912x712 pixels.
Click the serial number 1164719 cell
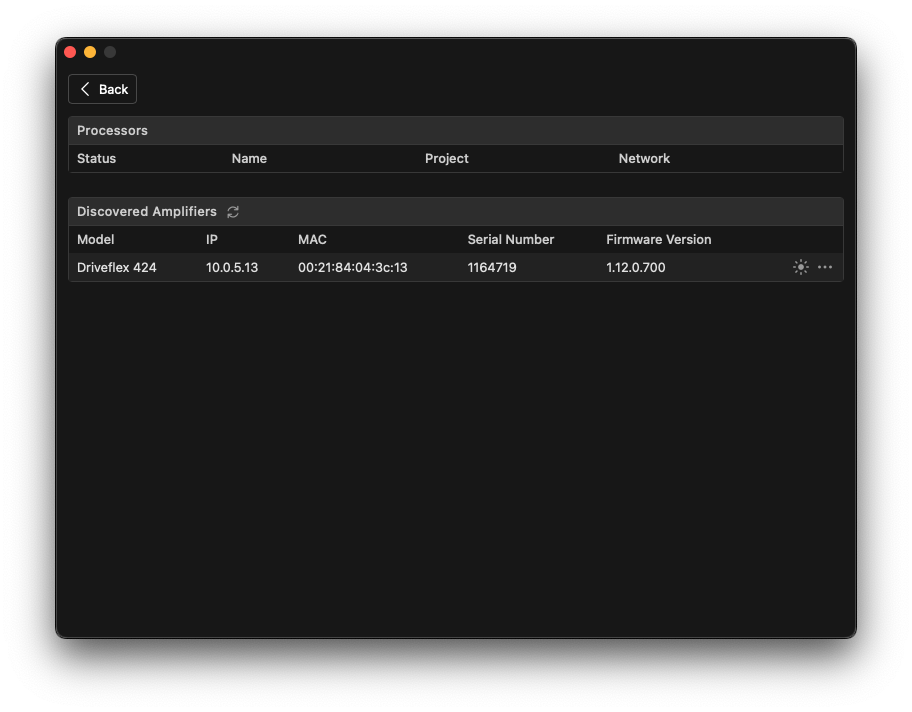[490, 267]
